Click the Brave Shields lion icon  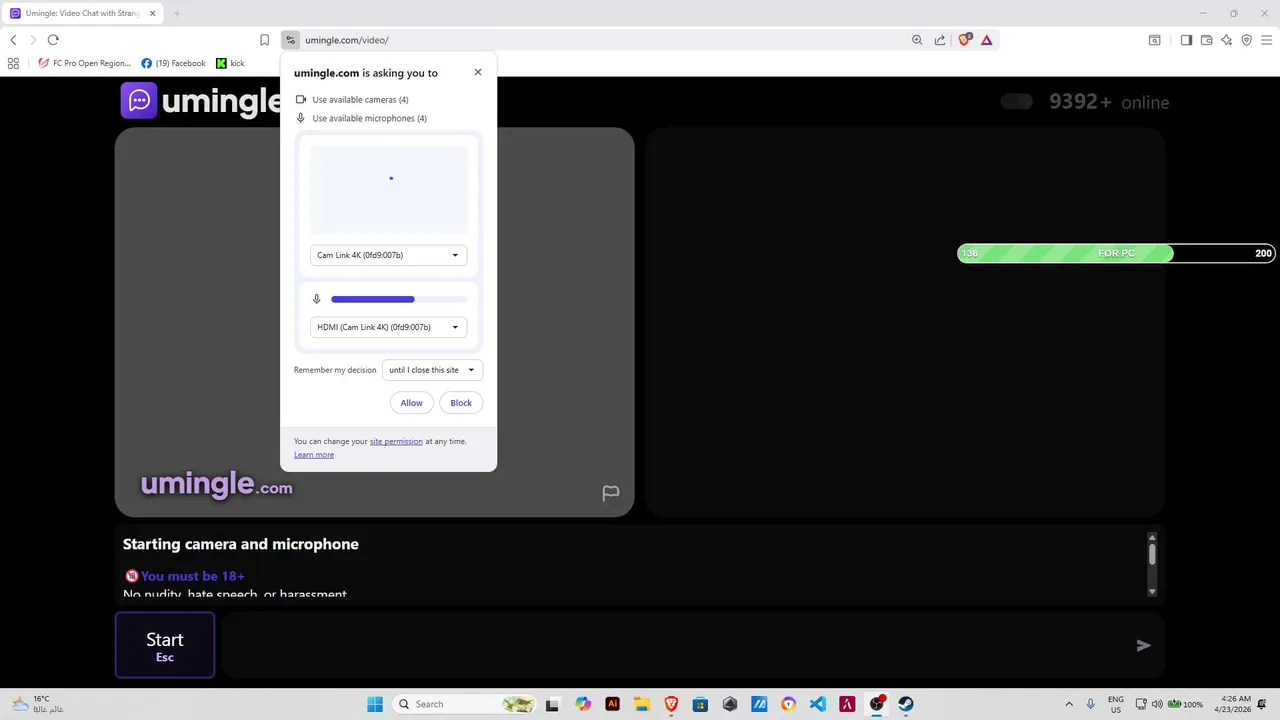[964, 40]
